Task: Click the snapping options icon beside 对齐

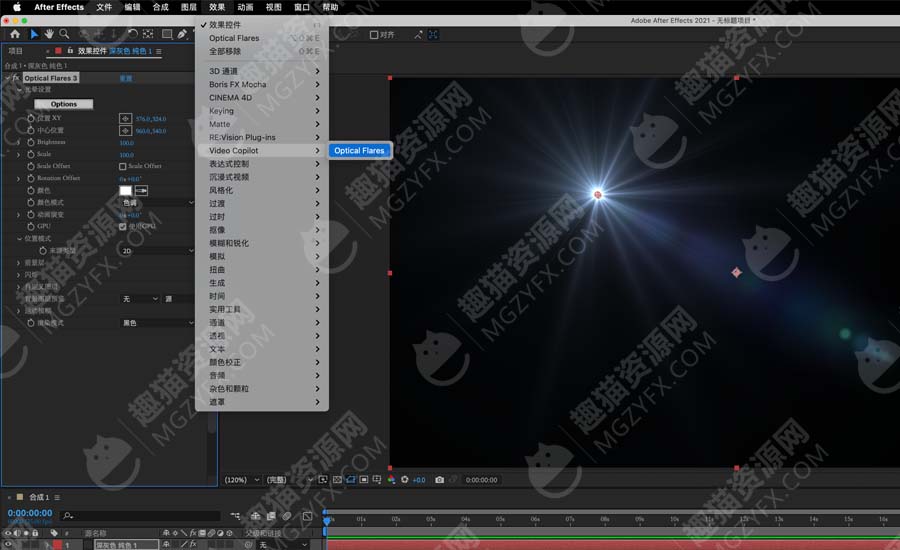Action: tap(418, 35)
